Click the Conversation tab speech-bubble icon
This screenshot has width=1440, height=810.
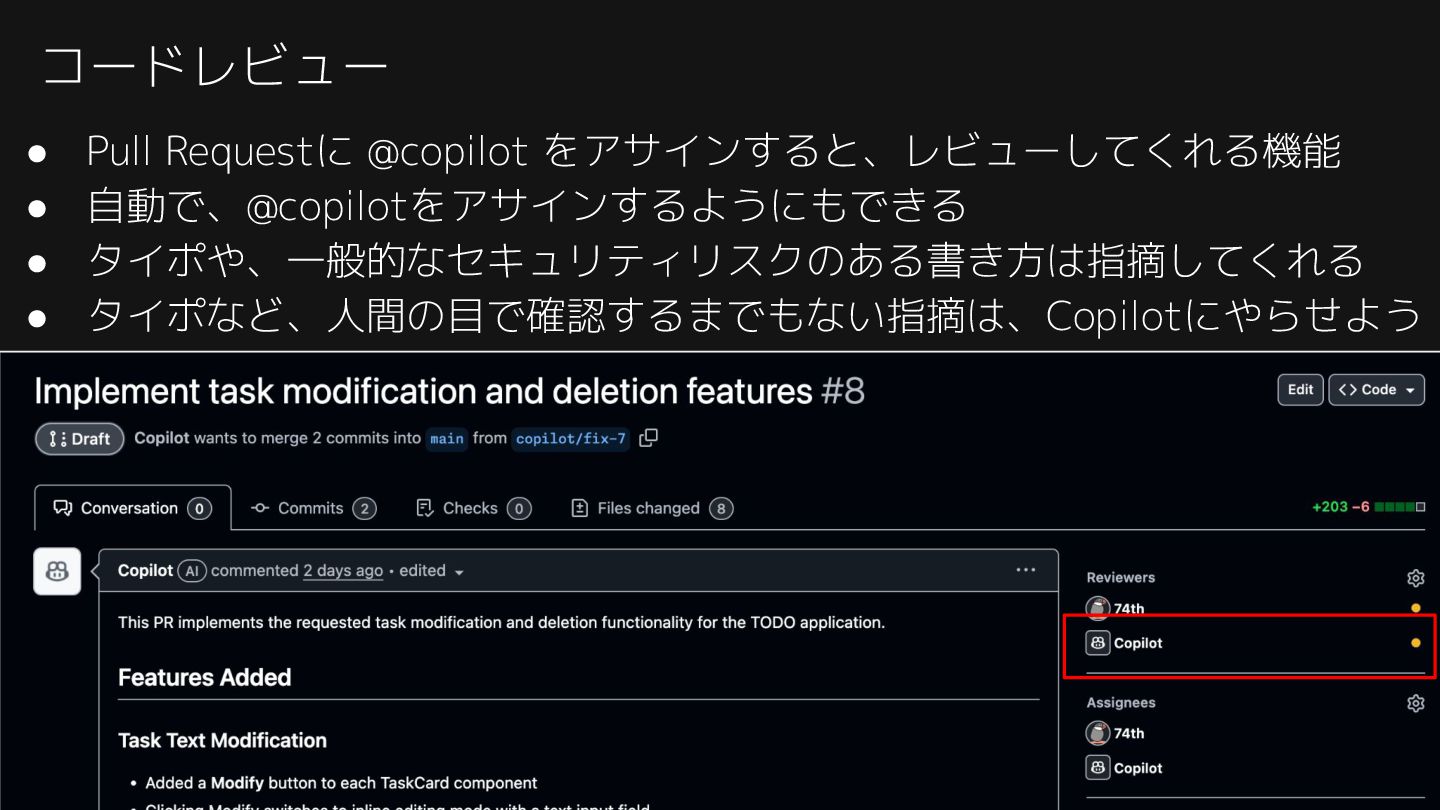coord(62,508)
